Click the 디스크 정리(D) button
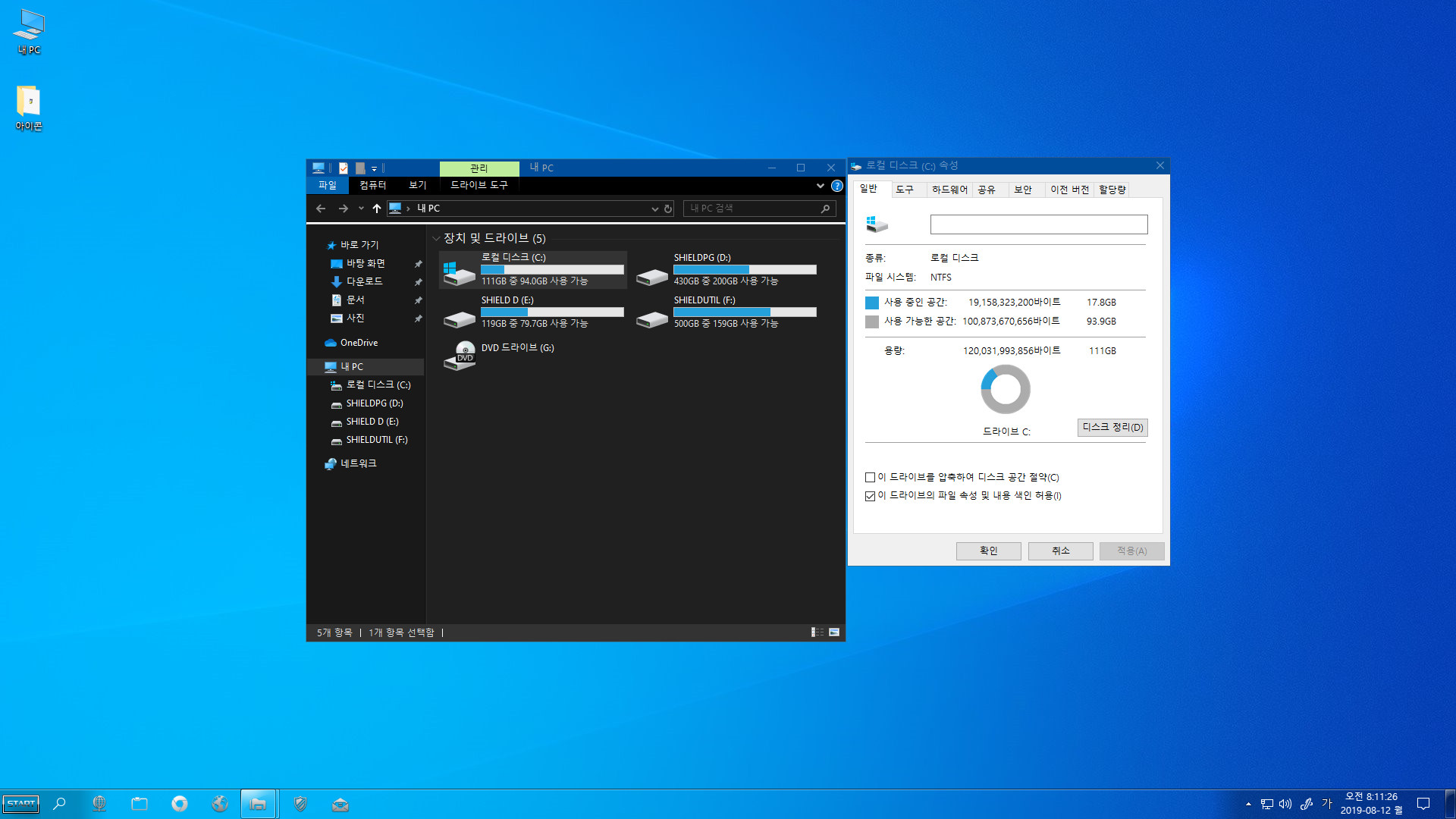Image resolution: width=1456 pixels, height=819 pixels. [1112, 428]
